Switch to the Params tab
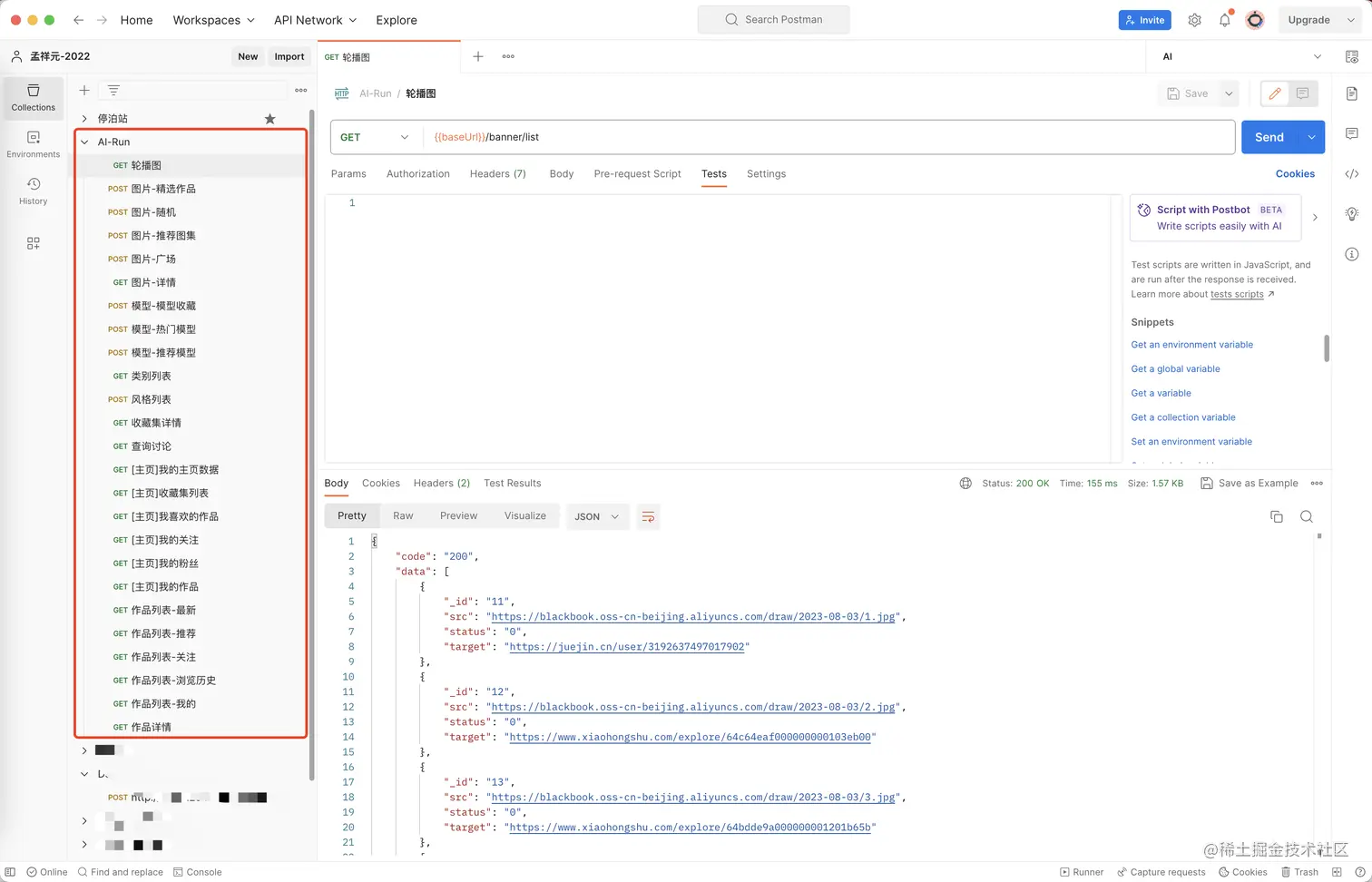Screen dimensions: 1372x882 point(348,174)
